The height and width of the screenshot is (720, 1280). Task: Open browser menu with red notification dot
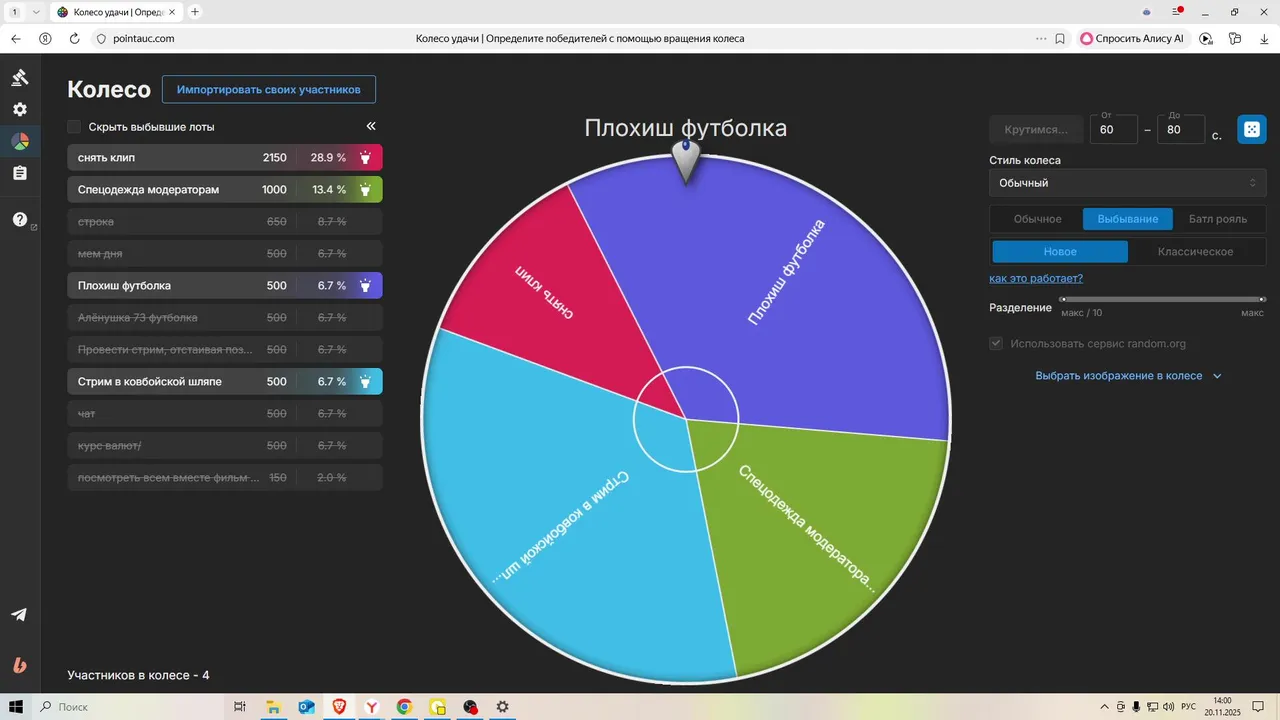pyautogui.click(x=1176, y=11)
